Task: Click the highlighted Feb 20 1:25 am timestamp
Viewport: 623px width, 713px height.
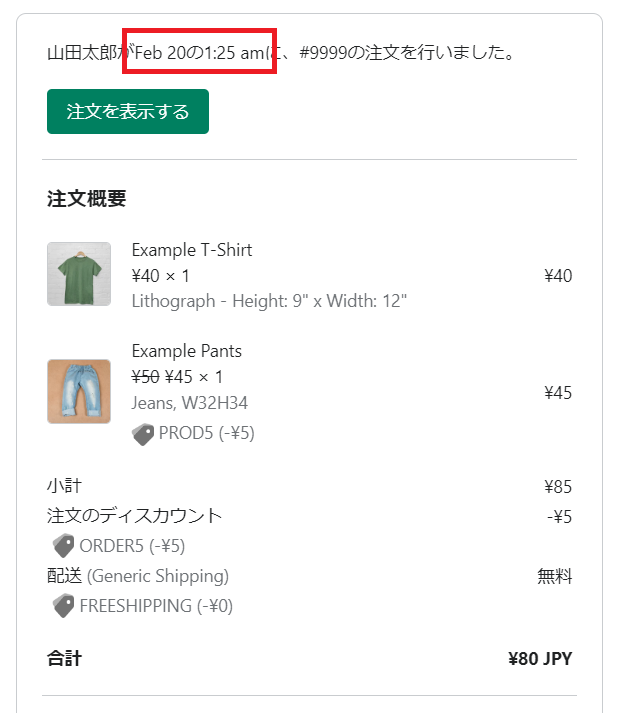Action: click(x=199, y=53)
